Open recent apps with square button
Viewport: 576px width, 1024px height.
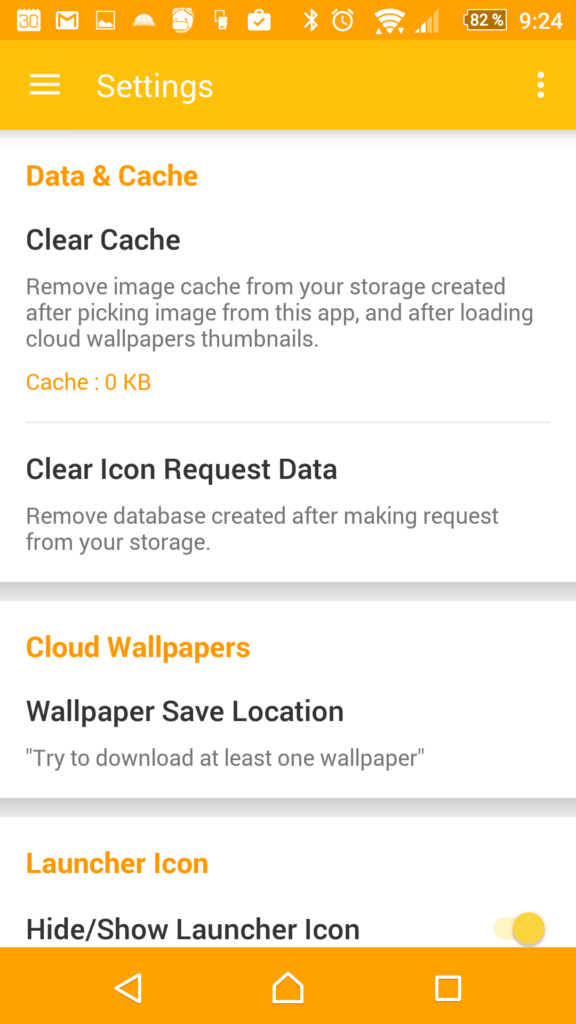[x=448, y=987]
